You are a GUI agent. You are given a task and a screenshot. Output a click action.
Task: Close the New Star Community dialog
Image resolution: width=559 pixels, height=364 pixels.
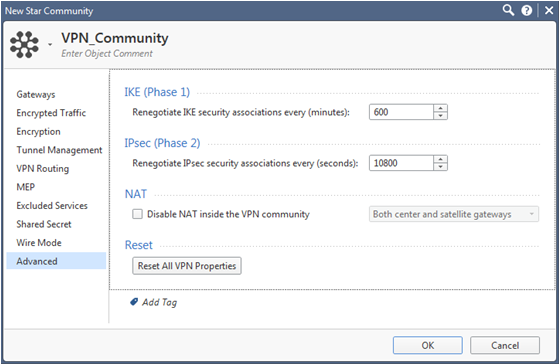pos(549,10)
